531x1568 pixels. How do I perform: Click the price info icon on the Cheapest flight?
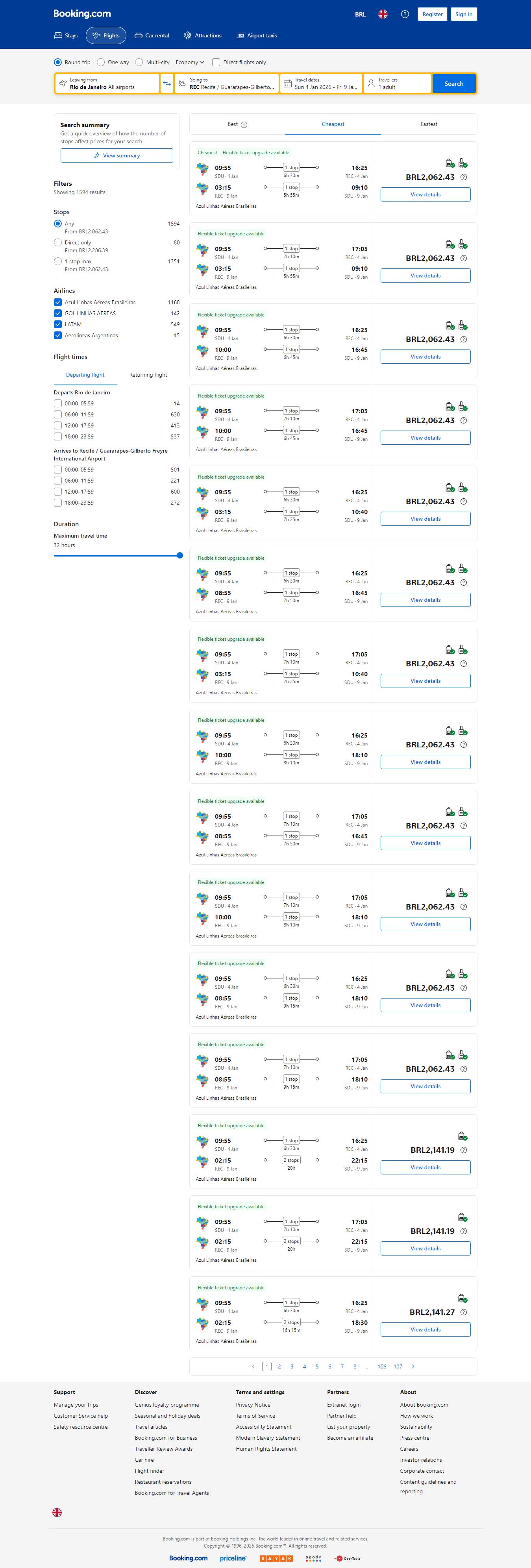(464, 177)
